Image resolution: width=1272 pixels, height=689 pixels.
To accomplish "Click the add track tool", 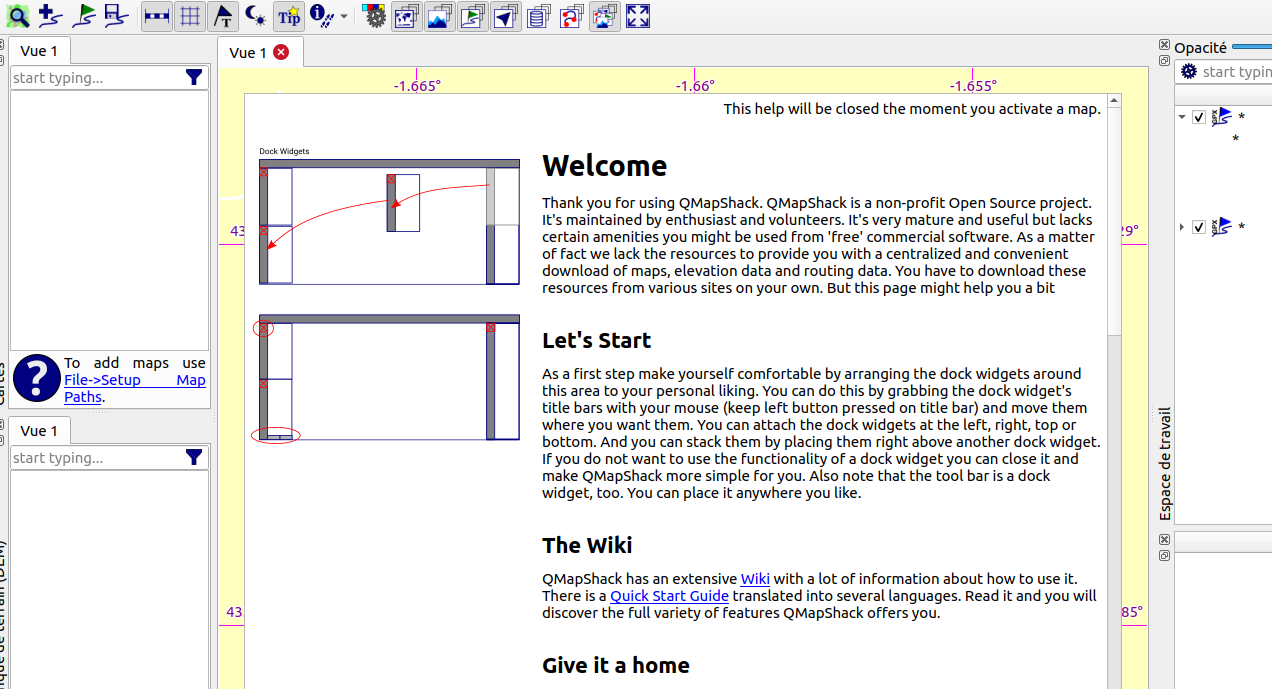I will [49, 16].
